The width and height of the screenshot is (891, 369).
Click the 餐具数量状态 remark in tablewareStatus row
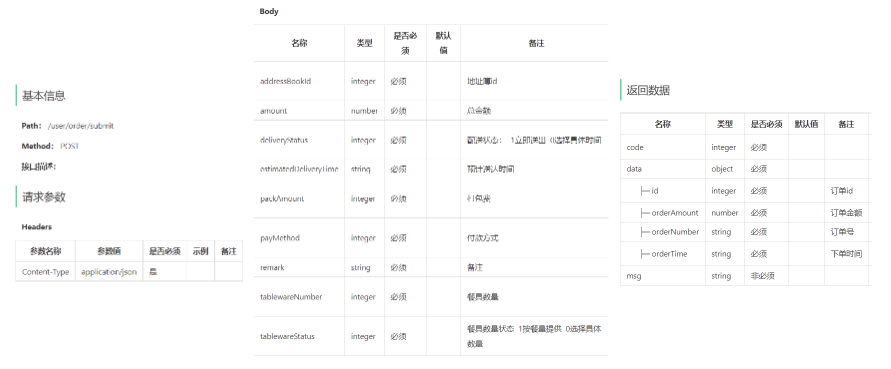pyautogui.click(x=534, y=336)
